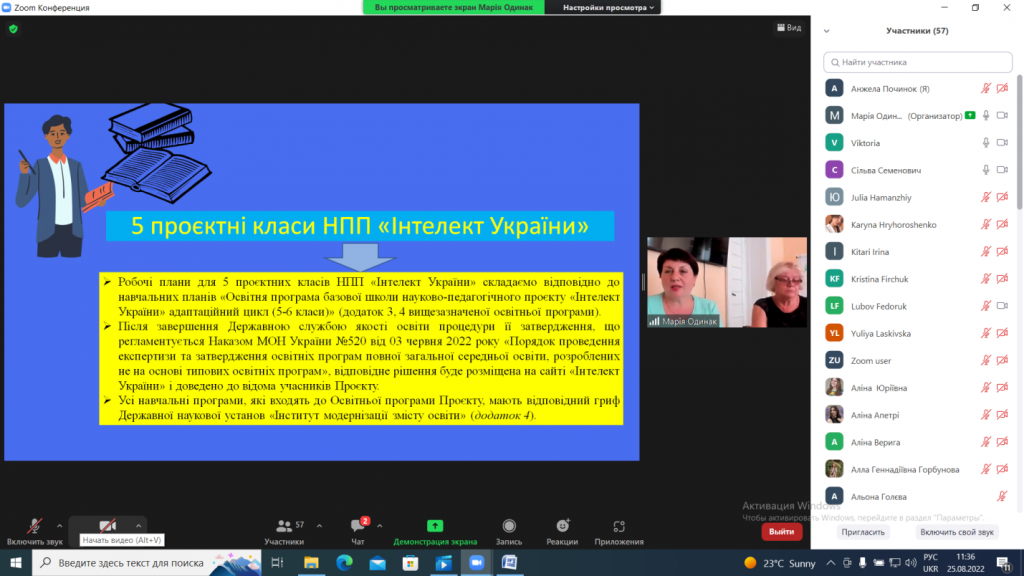Select participant Анжела Починок in list
The image size is (1024, 576).
point(918,88)
